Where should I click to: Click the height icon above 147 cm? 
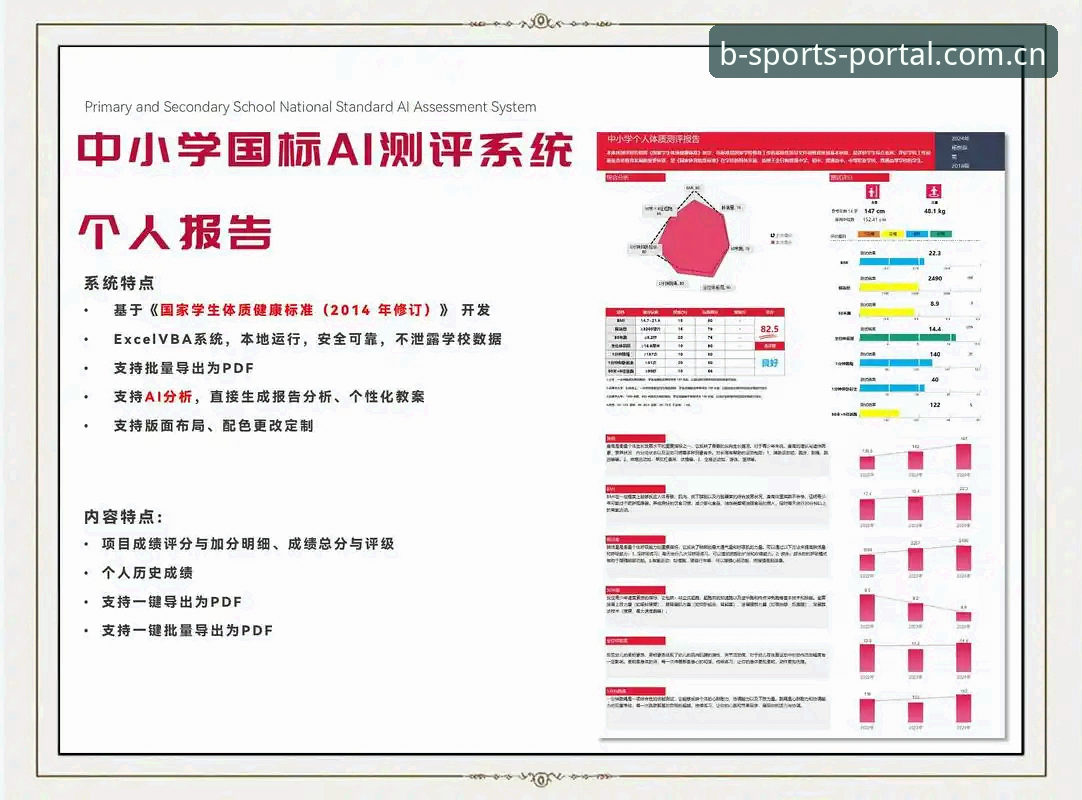[873, 191]
